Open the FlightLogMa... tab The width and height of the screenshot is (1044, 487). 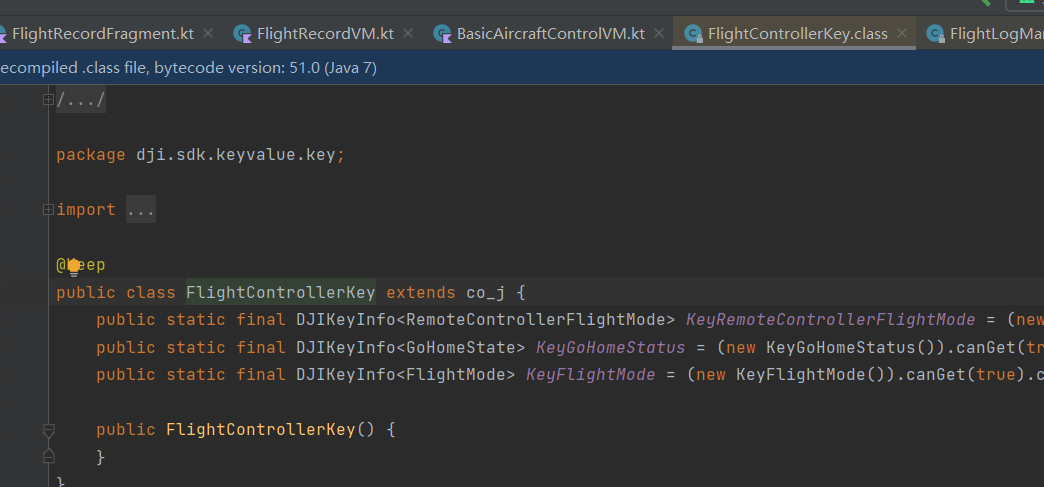click(x=985, y=33)
